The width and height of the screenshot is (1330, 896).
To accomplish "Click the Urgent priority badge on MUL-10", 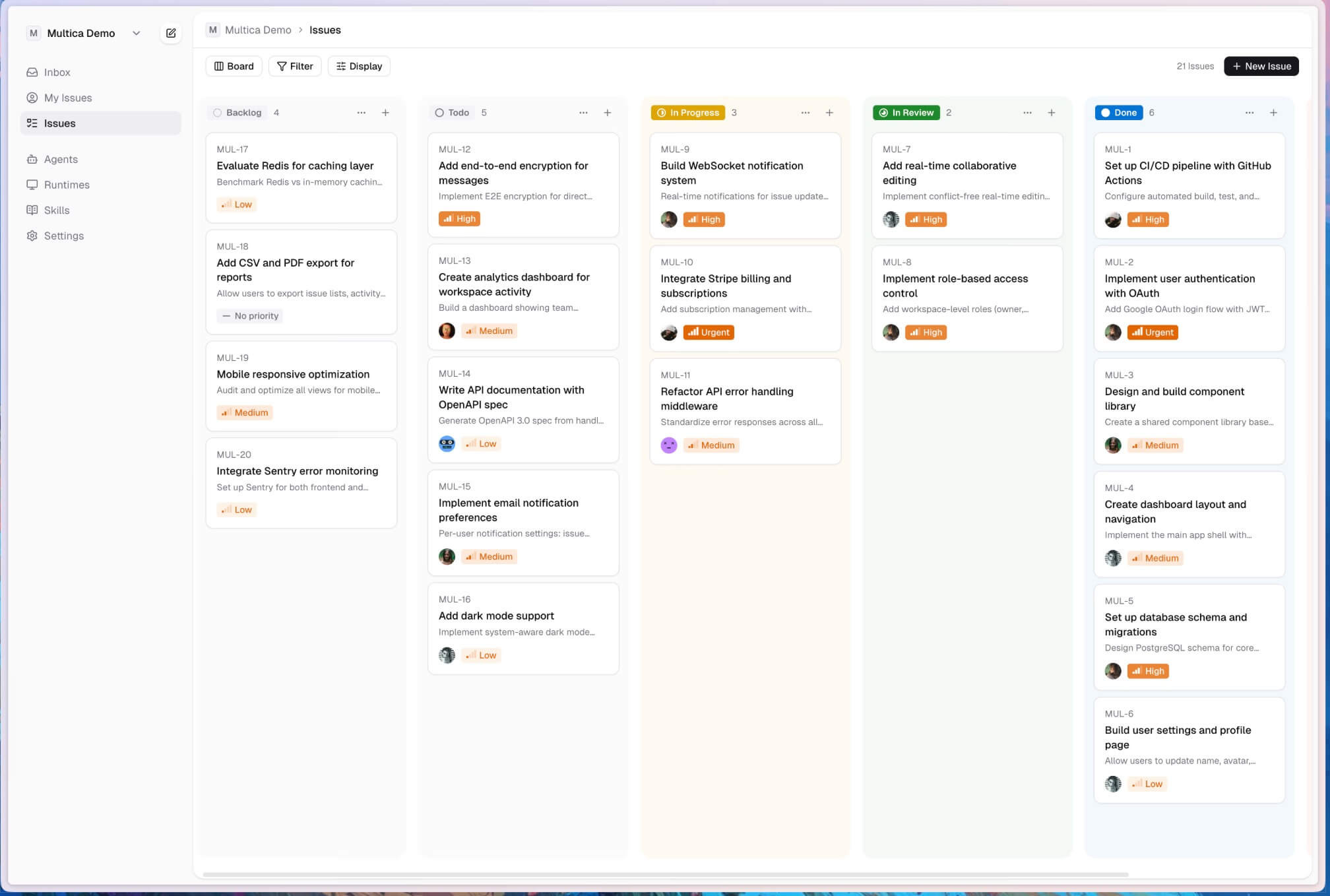I will (x=709, y=333).
